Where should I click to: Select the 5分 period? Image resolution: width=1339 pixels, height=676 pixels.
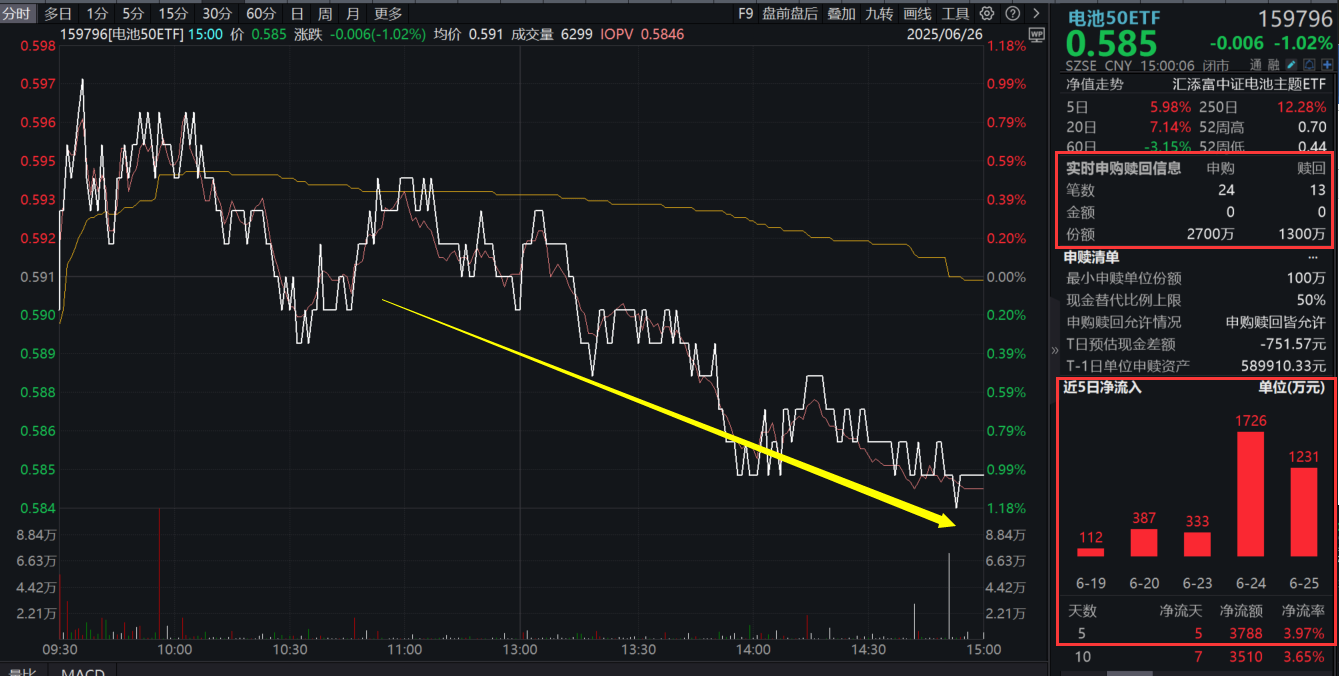tap(133, 13)
